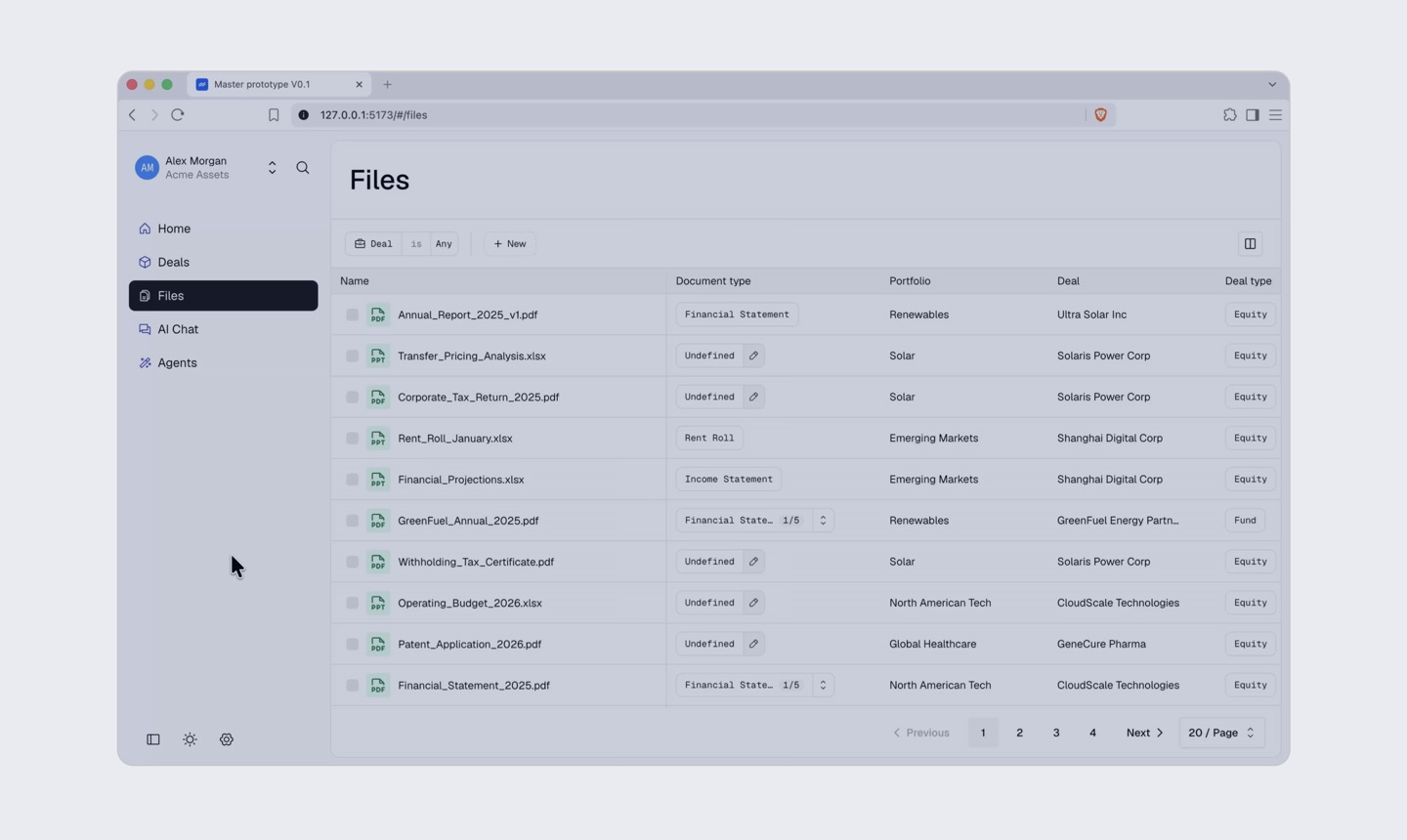
Task: Open Agents in sidebar
Action: pos(223,362)
